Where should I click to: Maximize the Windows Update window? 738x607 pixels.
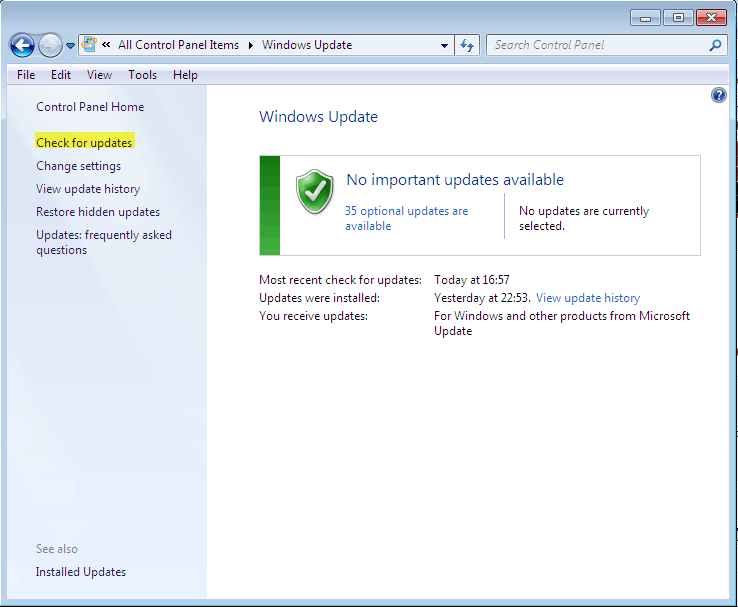pos(678,18)
